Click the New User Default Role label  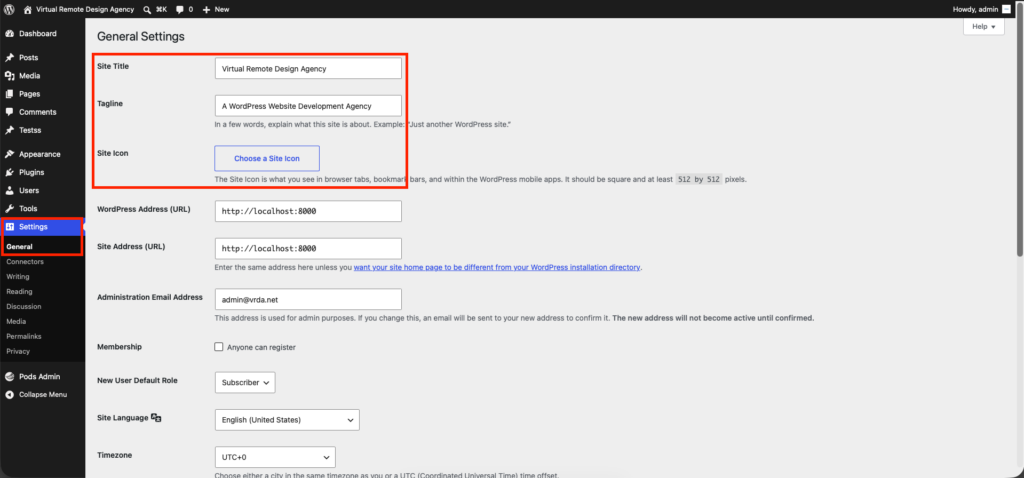point(137,380)
